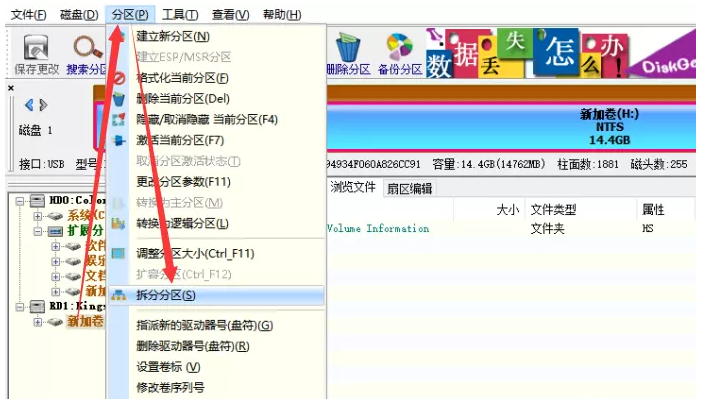Screen dimensions: 713x399
Task: Choose 隐藏/取消隐藏 当前分区(F4)
Action: (217, 120)
